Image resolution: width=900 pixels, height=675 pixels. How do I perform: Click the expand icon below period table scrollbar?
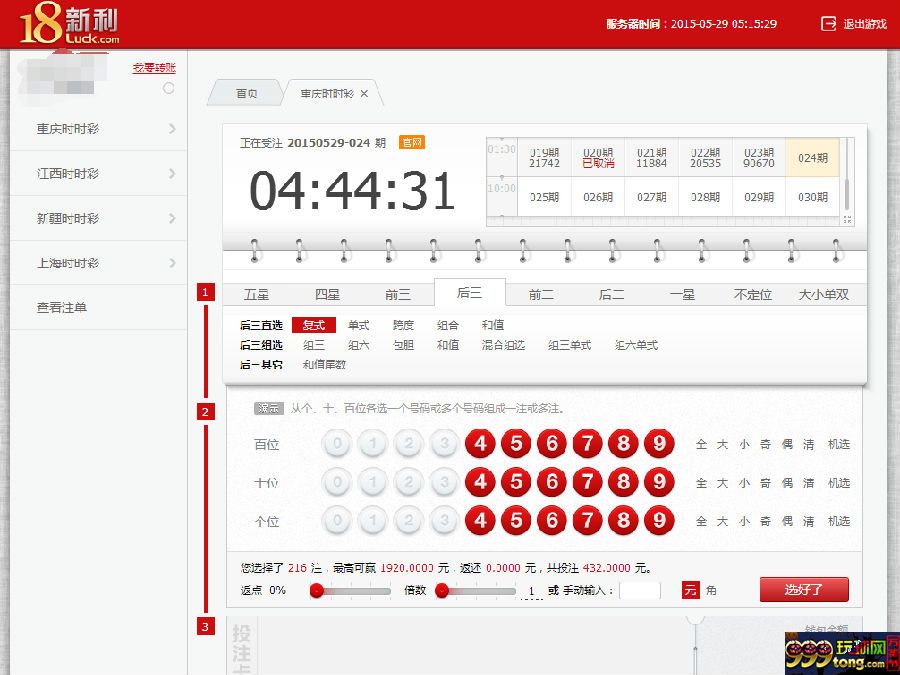coord(847,220)
